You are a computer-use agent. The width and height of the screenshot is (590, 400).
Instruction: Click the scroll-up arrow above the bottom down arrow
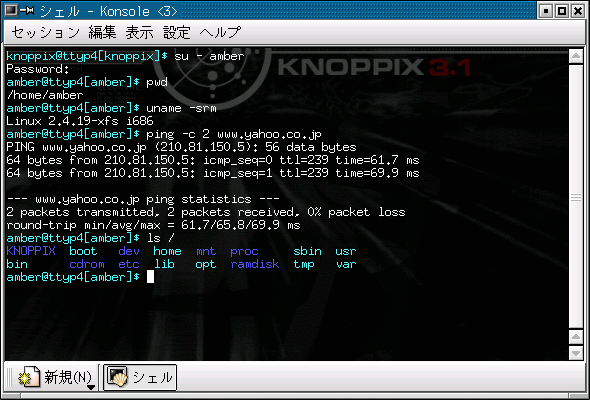tap(576, 337)
